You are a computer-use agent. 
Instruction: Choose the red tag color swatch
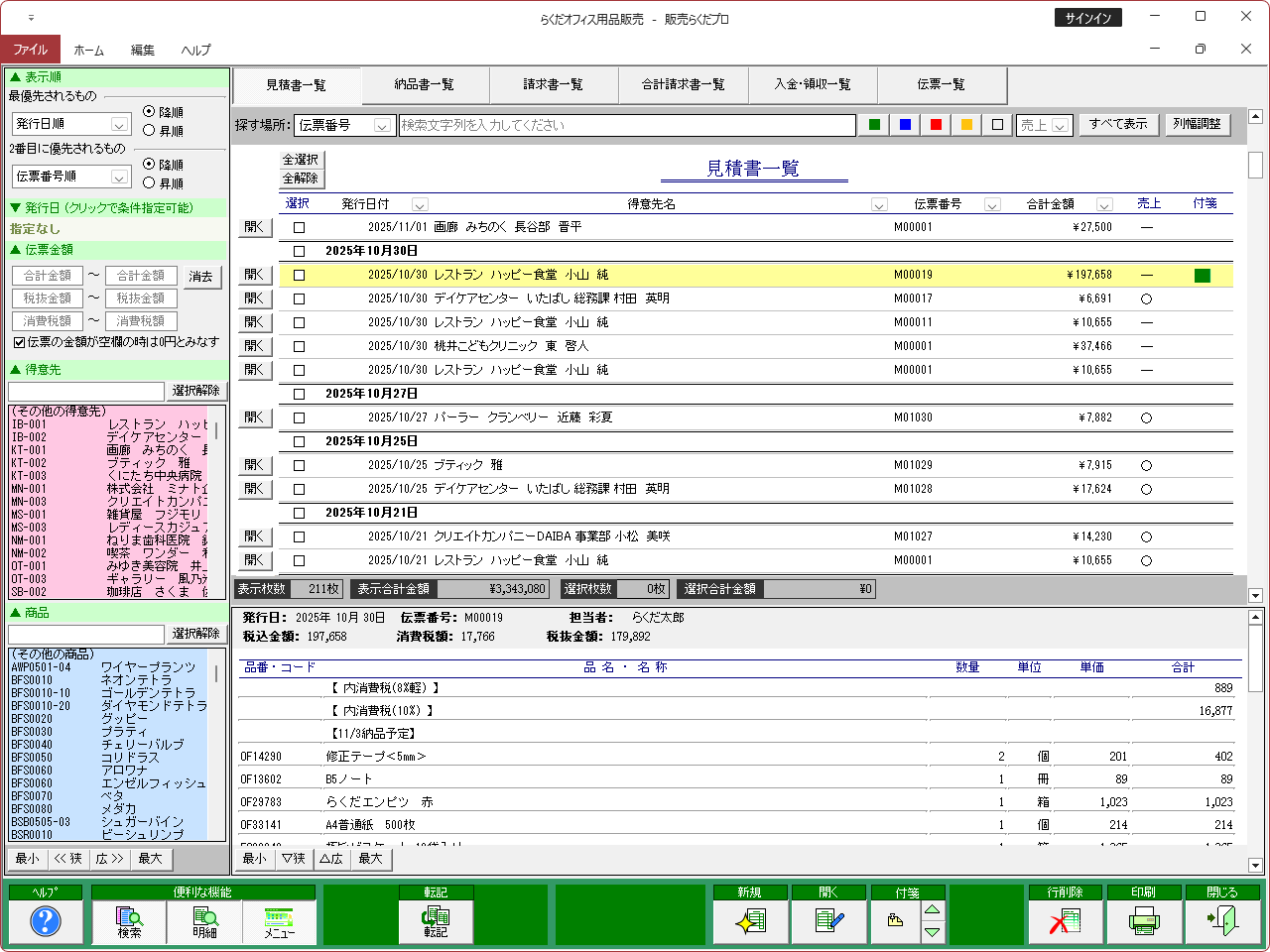[x=936, y=125]
